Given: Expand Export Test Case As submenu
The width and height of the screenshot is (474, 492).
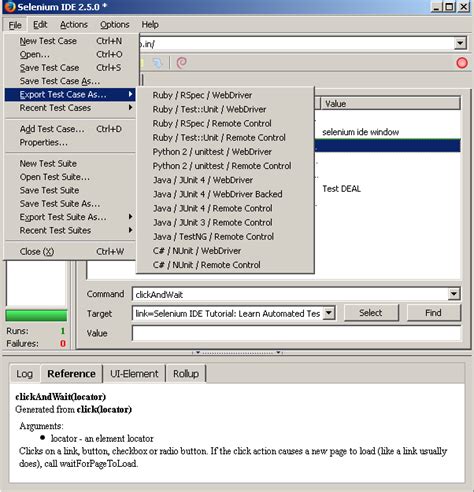Looking at the screenshot, I should point(70,95).
